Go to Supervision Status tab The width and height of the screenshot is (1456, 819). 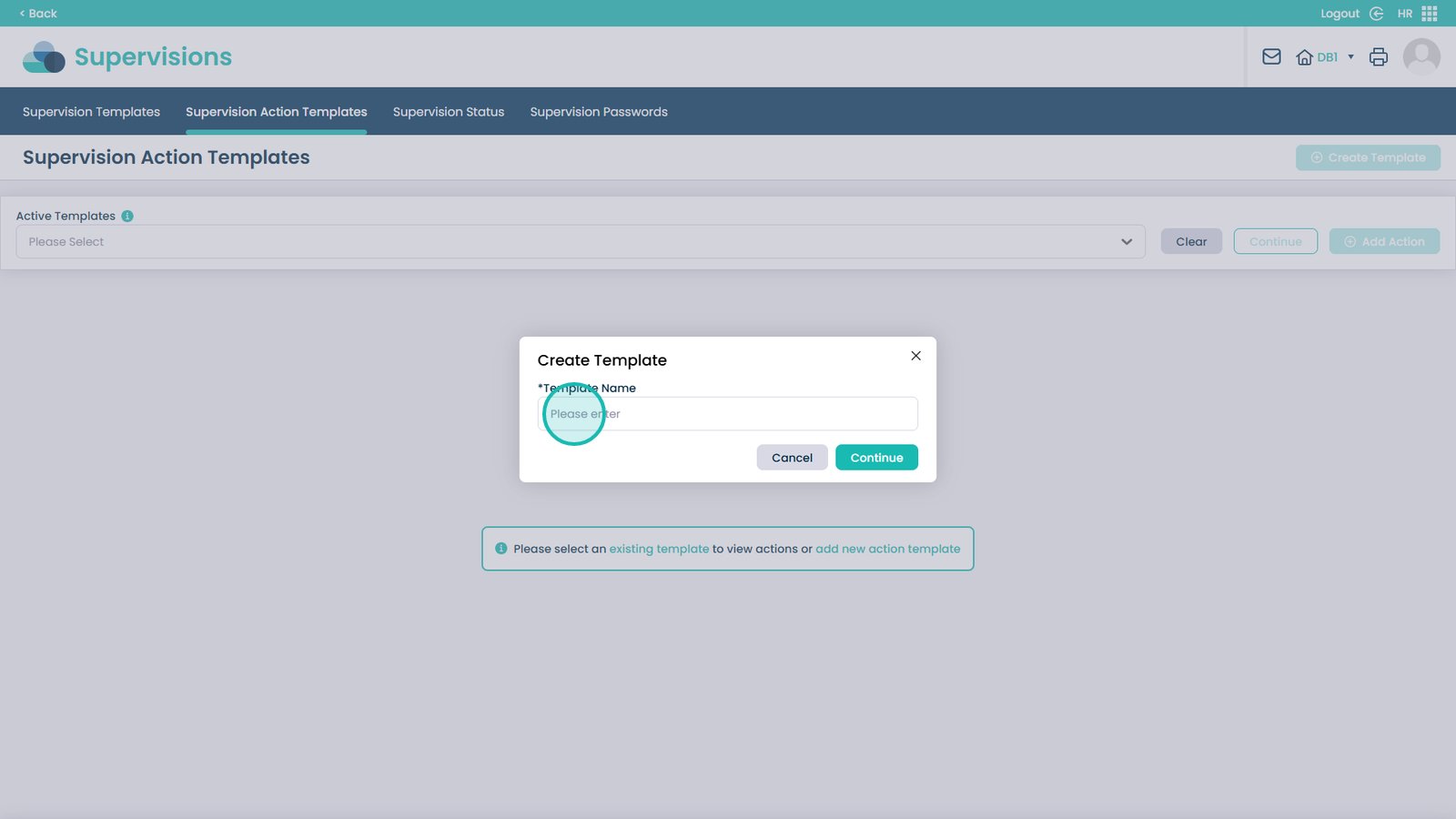tap(449, 112)
